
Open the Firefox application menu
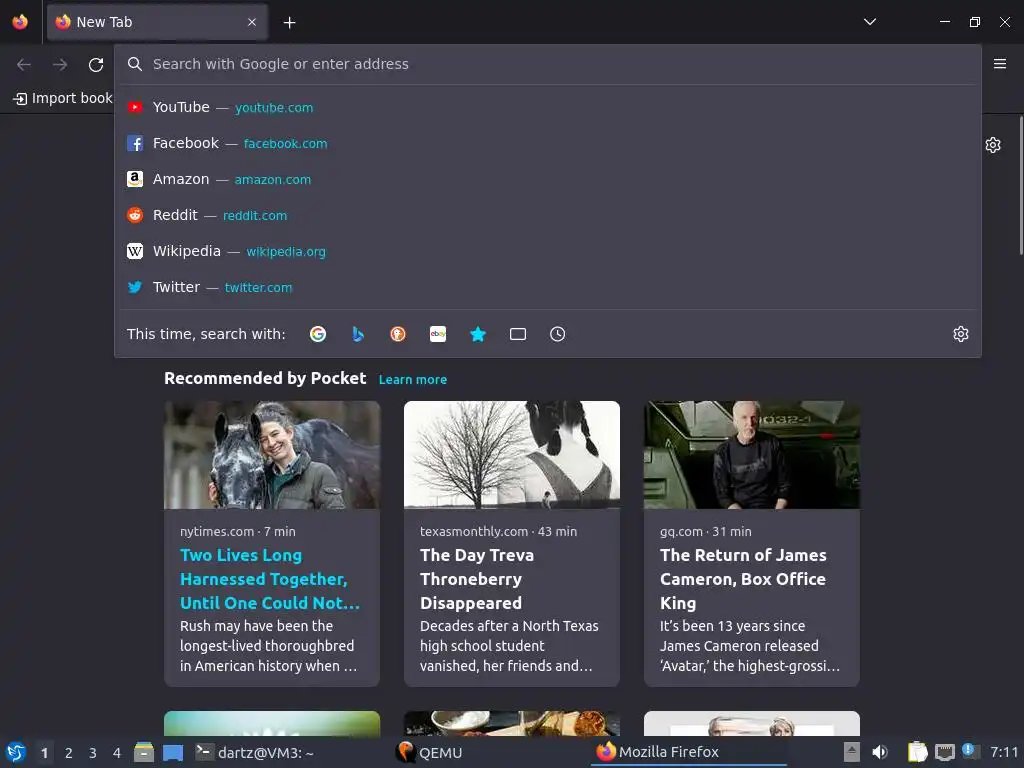tap(1000, 63)
